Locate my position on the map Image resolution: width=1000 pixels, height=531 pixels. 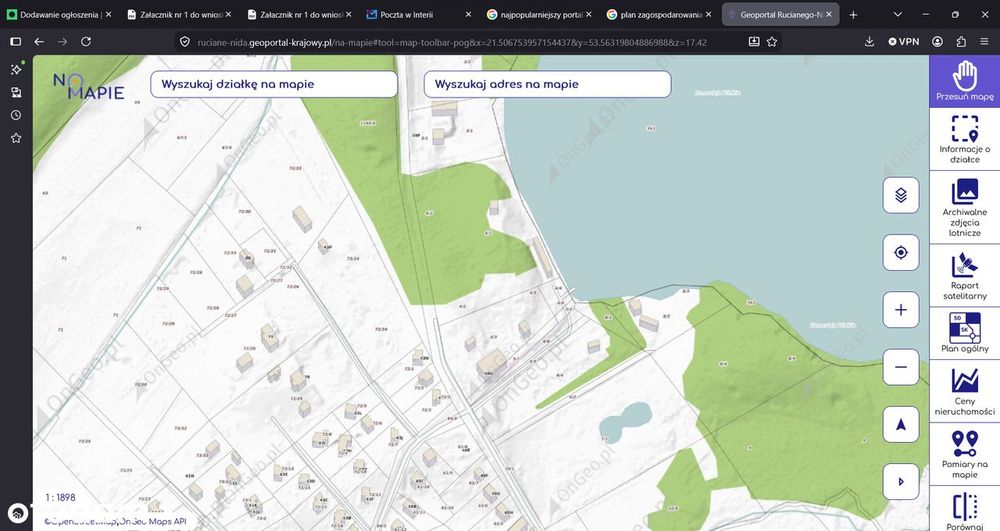(x=901, y=252)
